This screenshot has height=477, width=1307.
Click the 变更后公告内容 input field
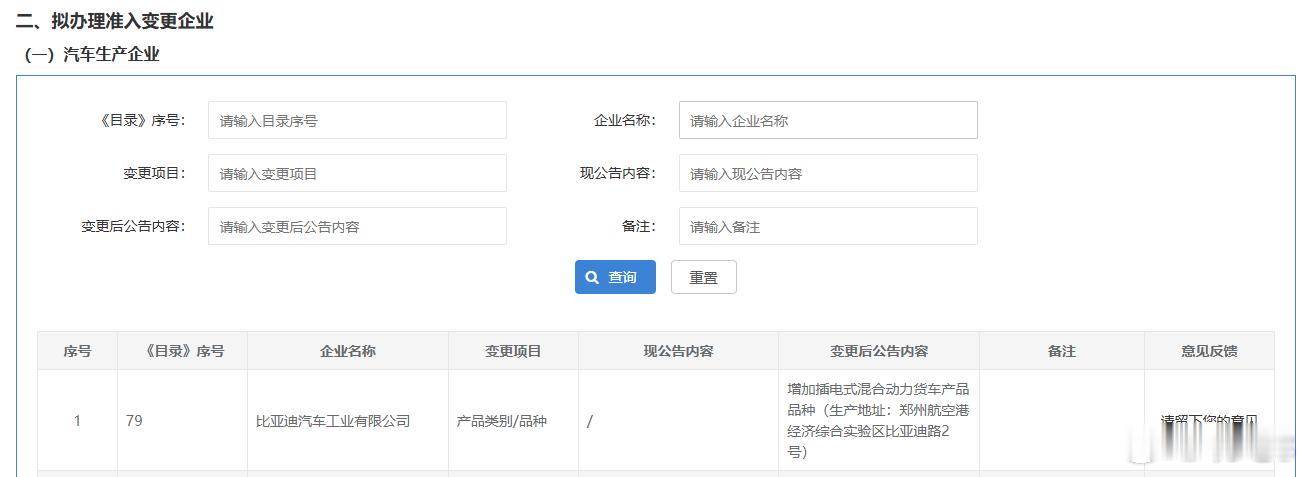[357, 226]
